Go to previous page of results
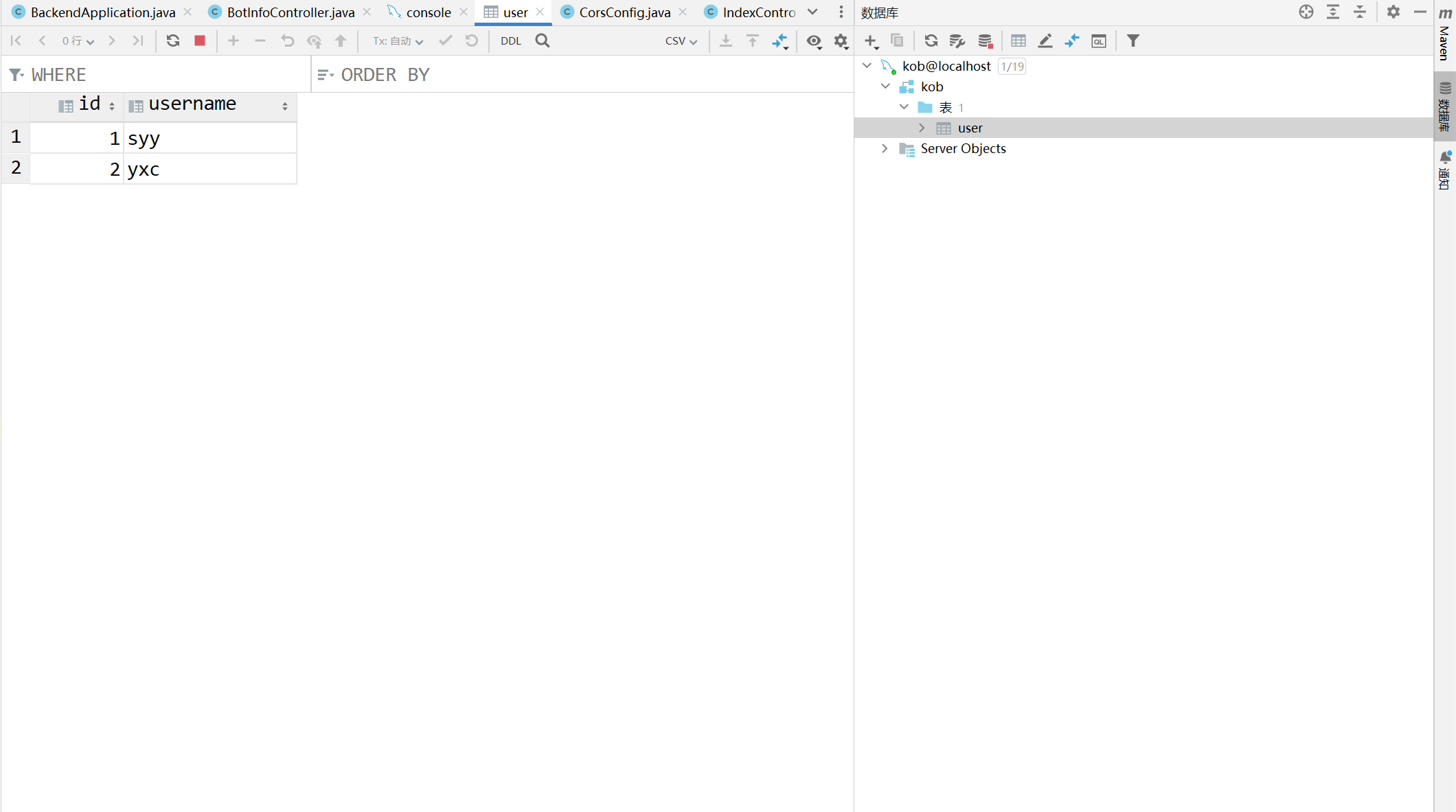This screenshot has height=812, width=1456. [43, 41]
